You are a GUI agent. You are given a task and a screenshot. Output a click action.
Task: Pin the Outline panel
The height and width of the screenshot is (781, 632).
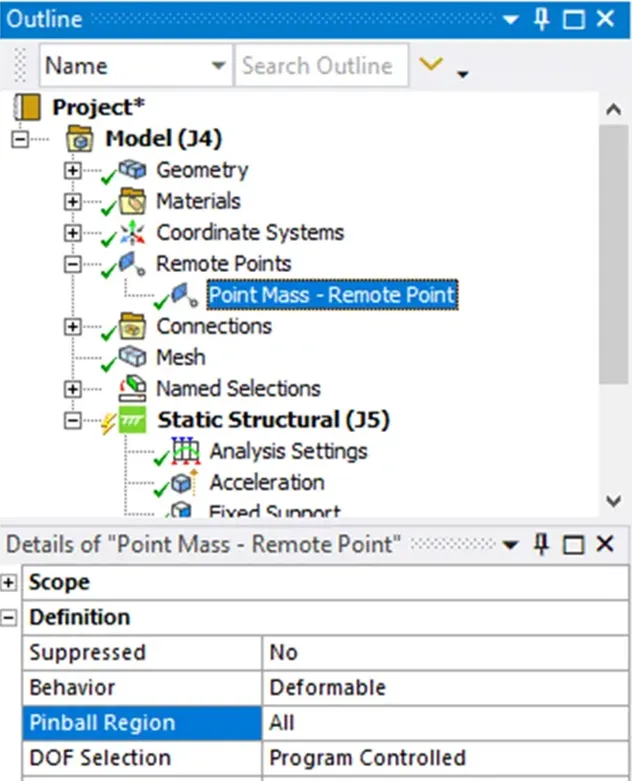coord(542,19)
